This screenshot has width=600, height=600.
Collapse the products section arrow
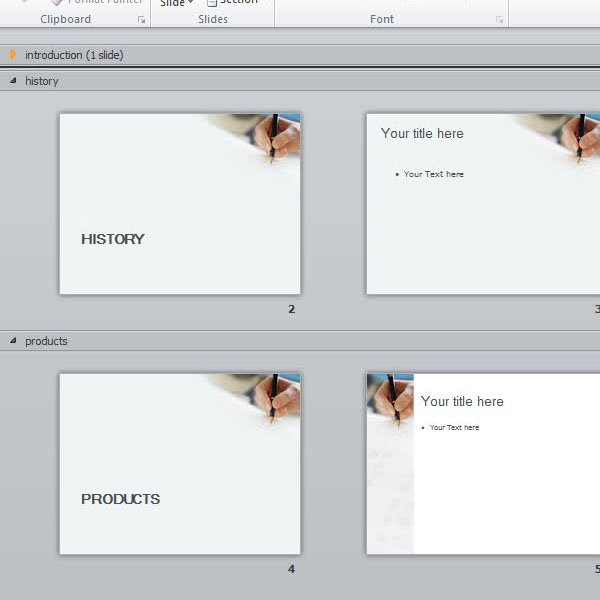[x=13, y=340]
